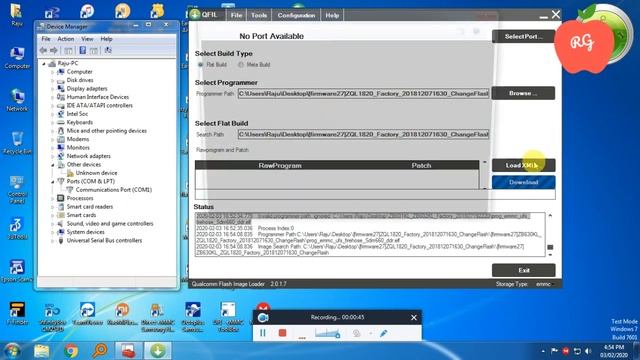Viewport: 640px width, 360px height.
Task: Select Meta Build radio button
Action: coord(241,64)
